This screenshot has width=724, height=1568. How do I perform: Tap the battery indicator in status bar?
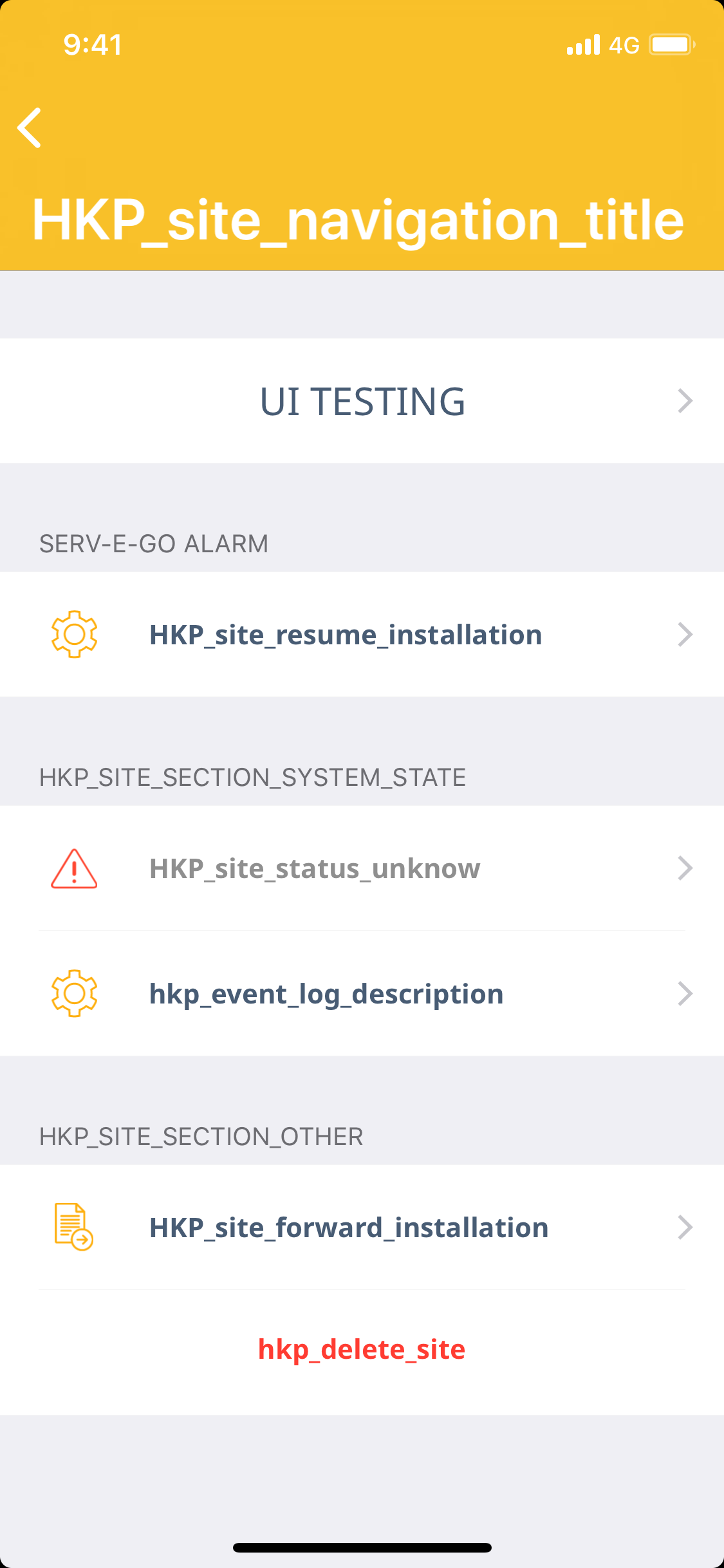tap(671, 45)
